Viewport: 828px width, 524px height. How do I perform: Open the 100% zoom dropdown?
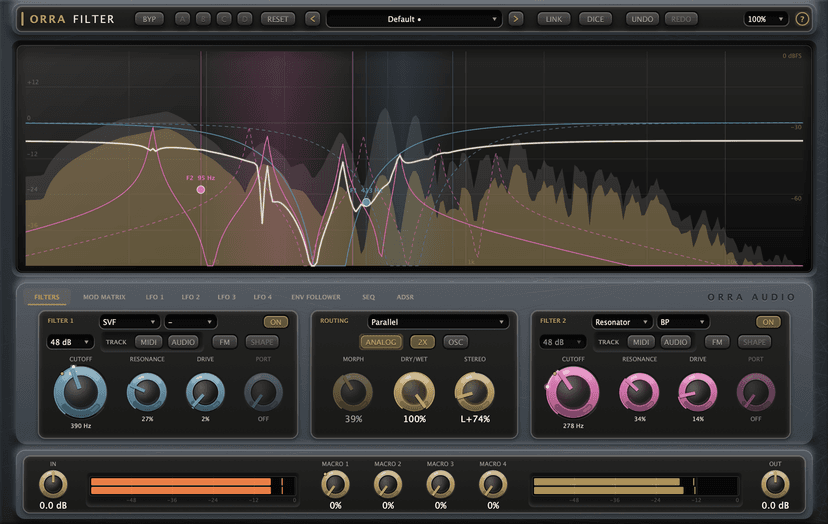coord(766,19)
